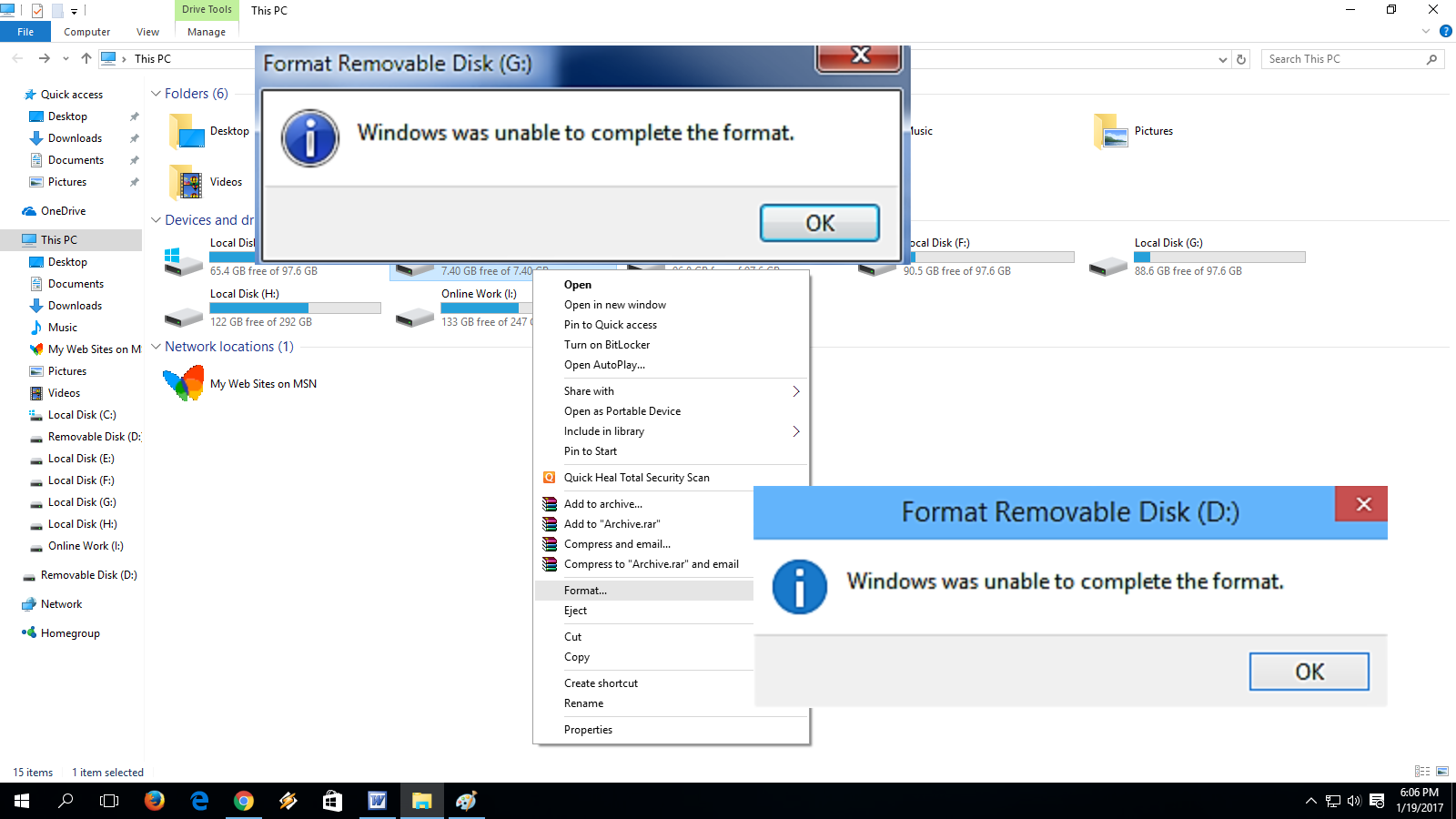Collapse the Folders section
Viewport: 1456px width, 819px height.
(156, 93)
